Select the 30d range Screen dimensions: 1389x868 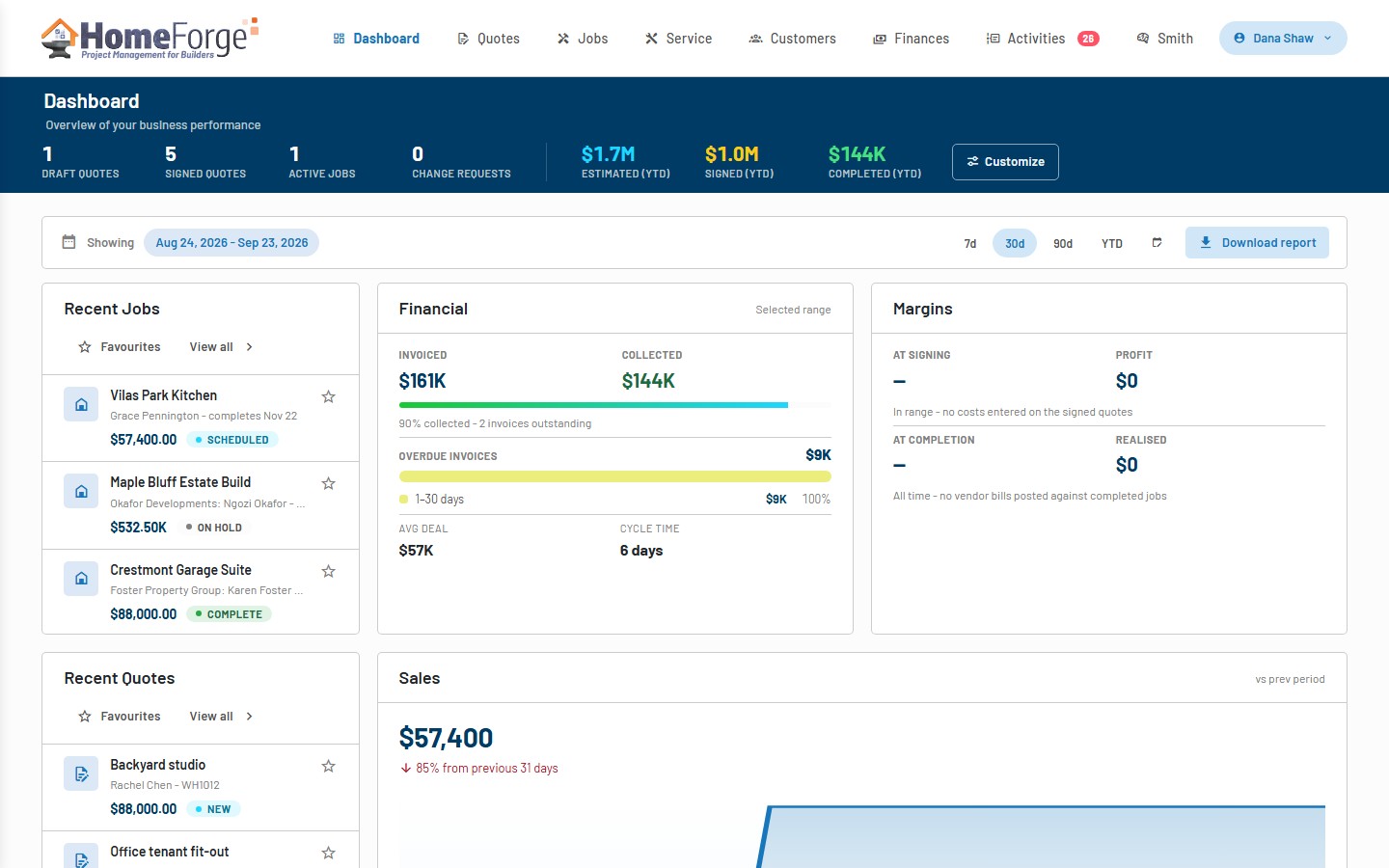1015,243
